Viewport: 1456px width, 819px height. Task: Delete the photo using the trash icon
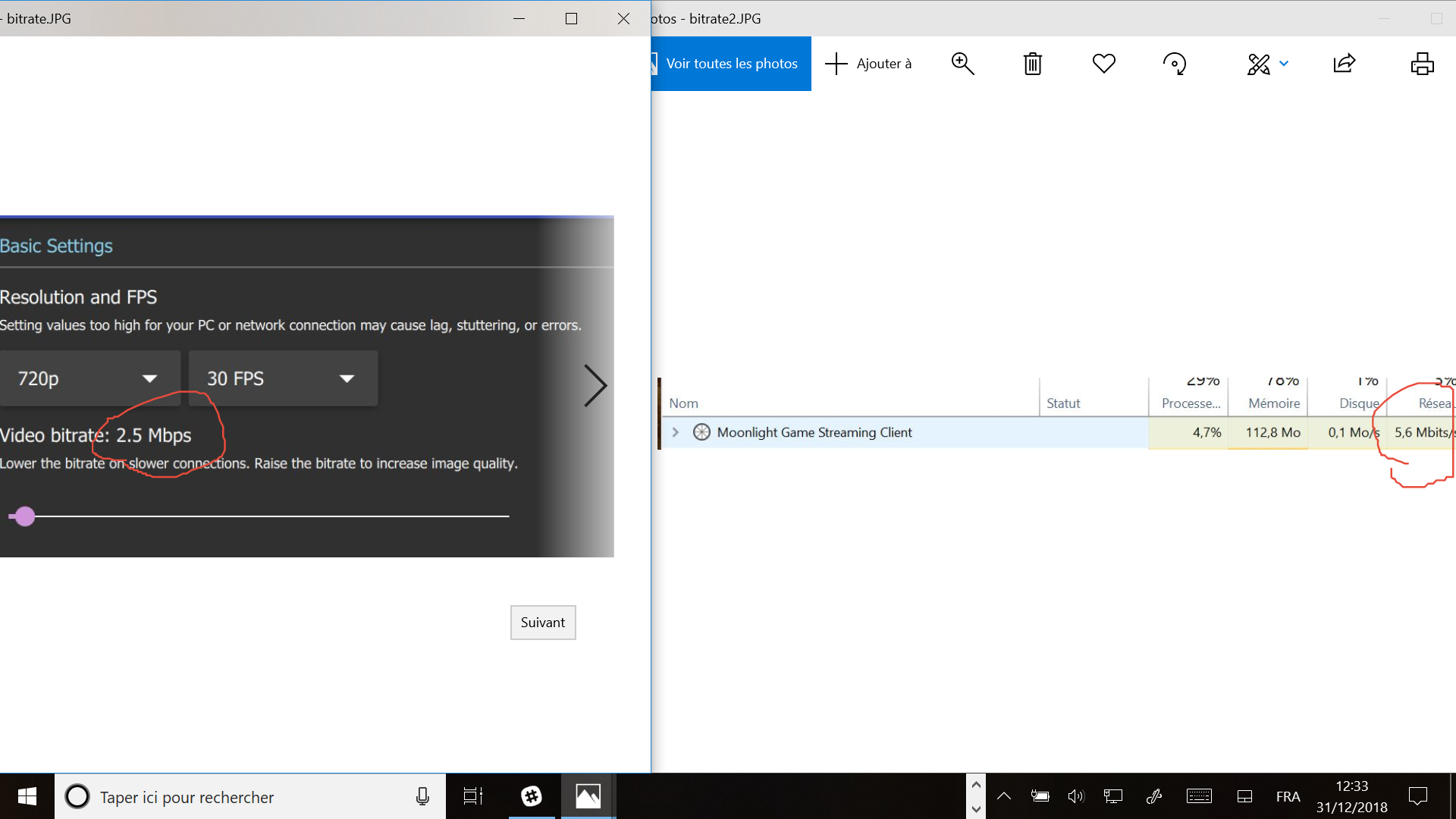pyautogui.click(x=1032, y=64)
